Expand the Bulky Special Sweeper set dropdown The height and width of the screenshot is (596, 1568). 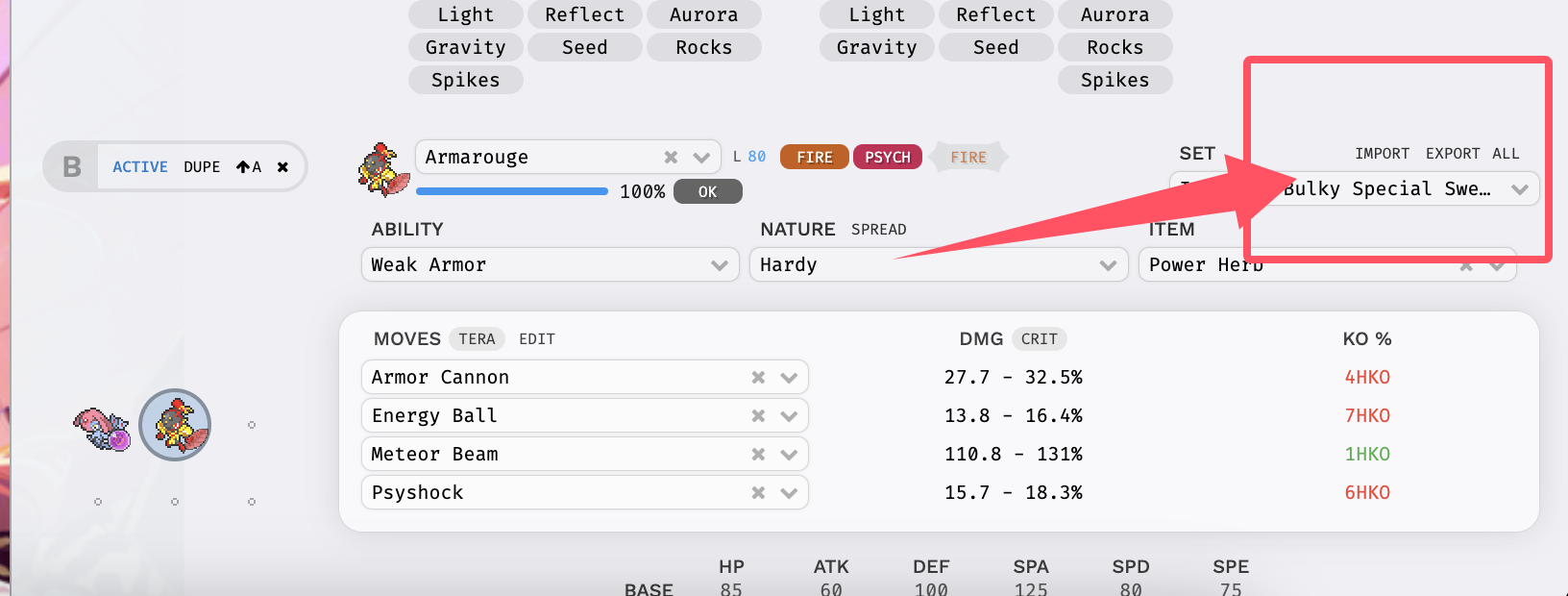[x=1519, y=189]
